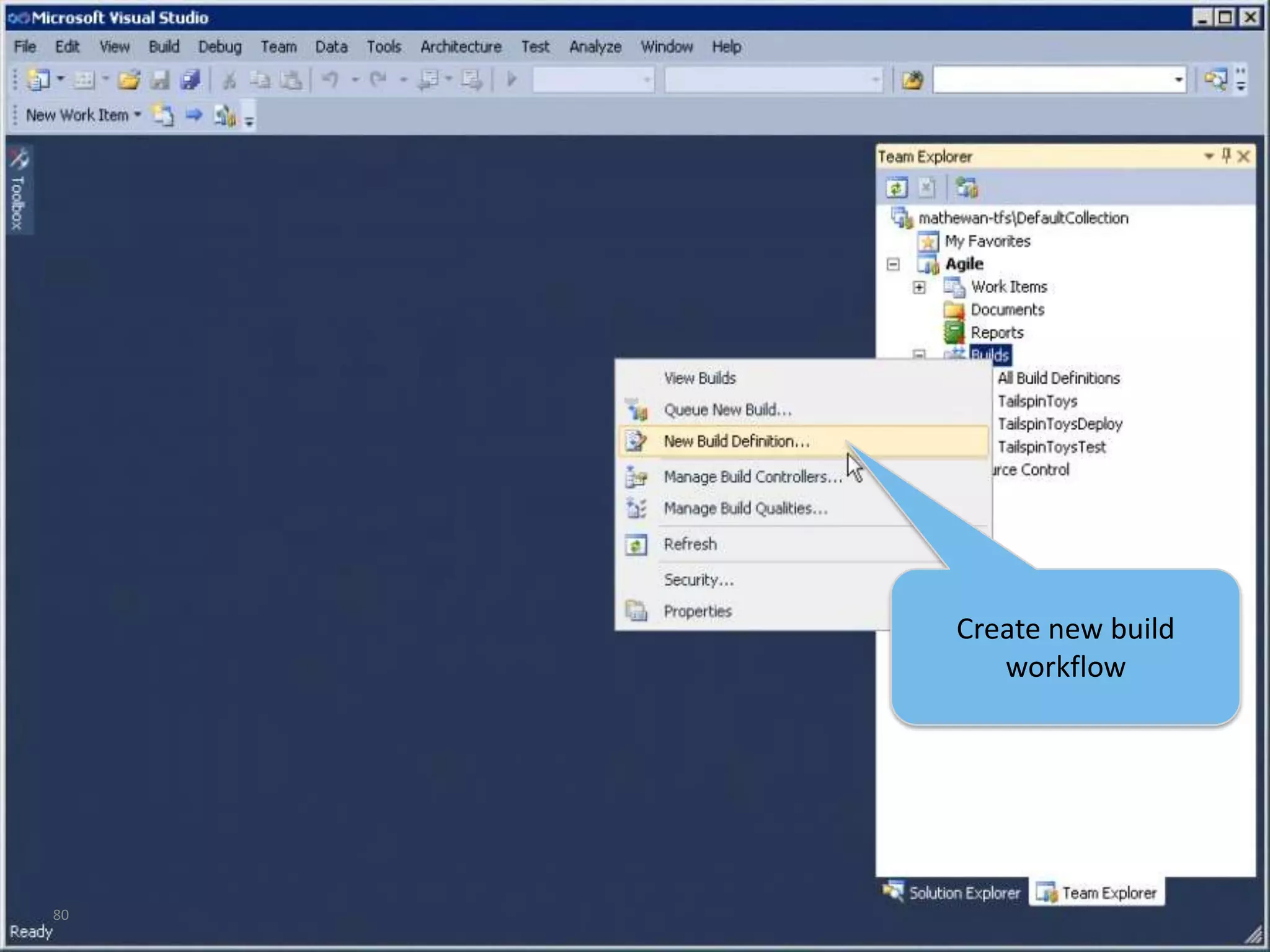Choose Queue New Build from context menu
The height and width of the screenshot is (952, 1270).
click(727, 410)
